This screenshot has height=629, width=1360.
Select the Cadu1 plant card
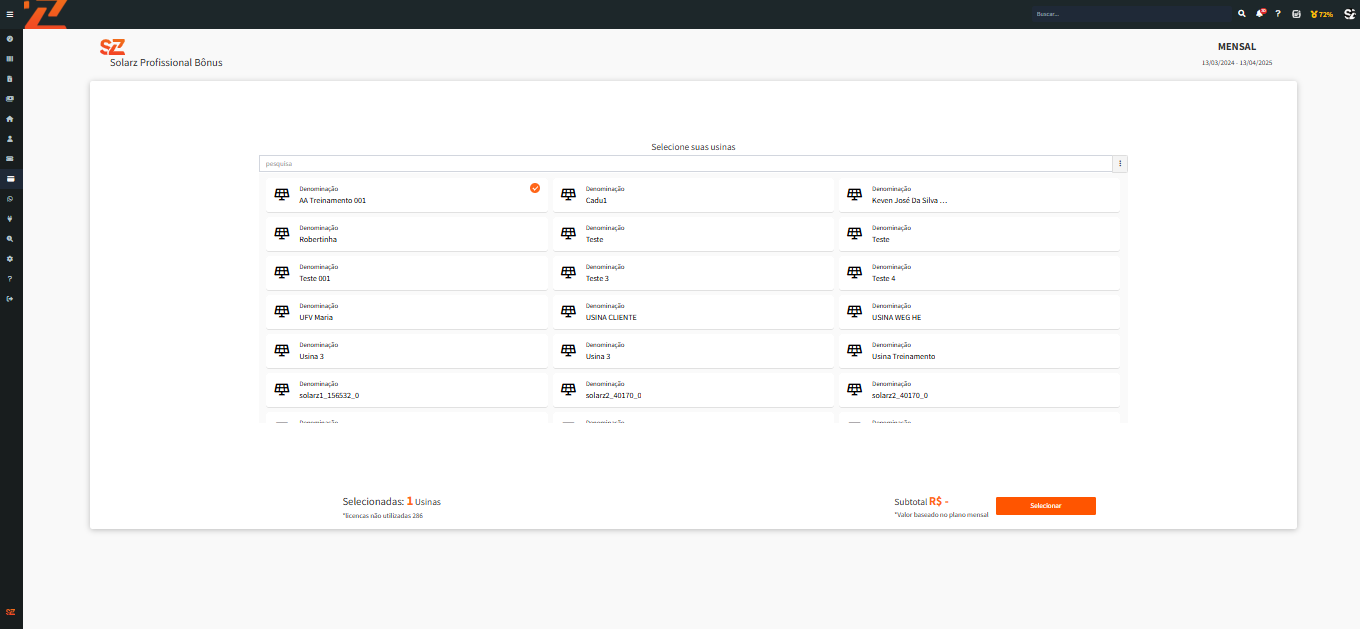tap(693, 195)
